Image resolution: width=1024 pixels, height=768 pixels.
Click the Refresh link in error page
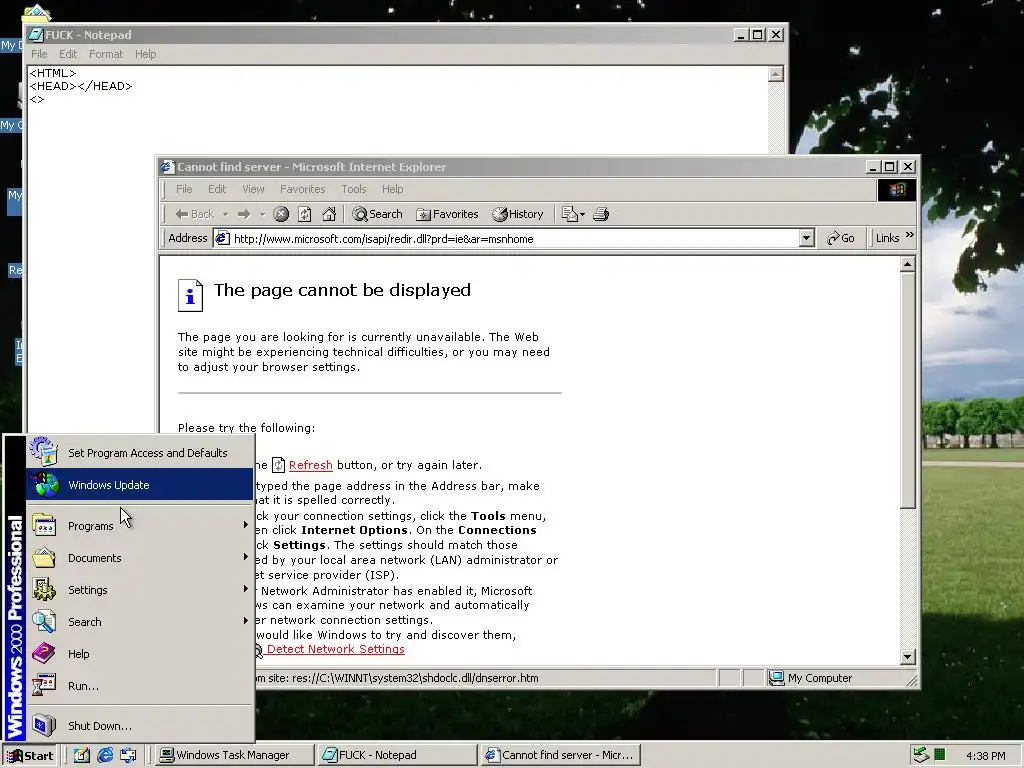pos(310,465)
